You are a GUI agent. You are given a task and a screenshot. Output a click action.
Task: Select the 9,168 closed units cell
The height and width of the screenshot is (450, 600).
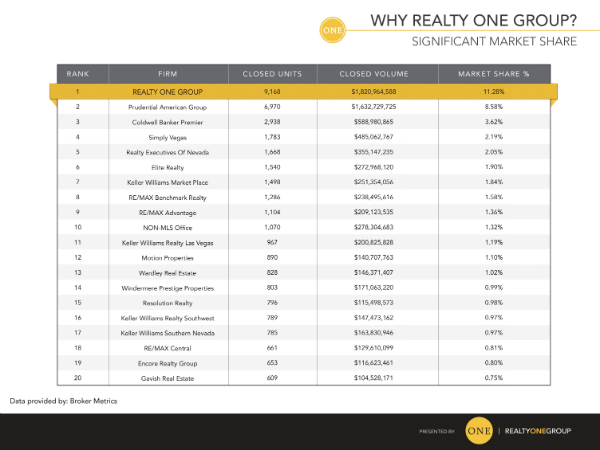point(272,92)
